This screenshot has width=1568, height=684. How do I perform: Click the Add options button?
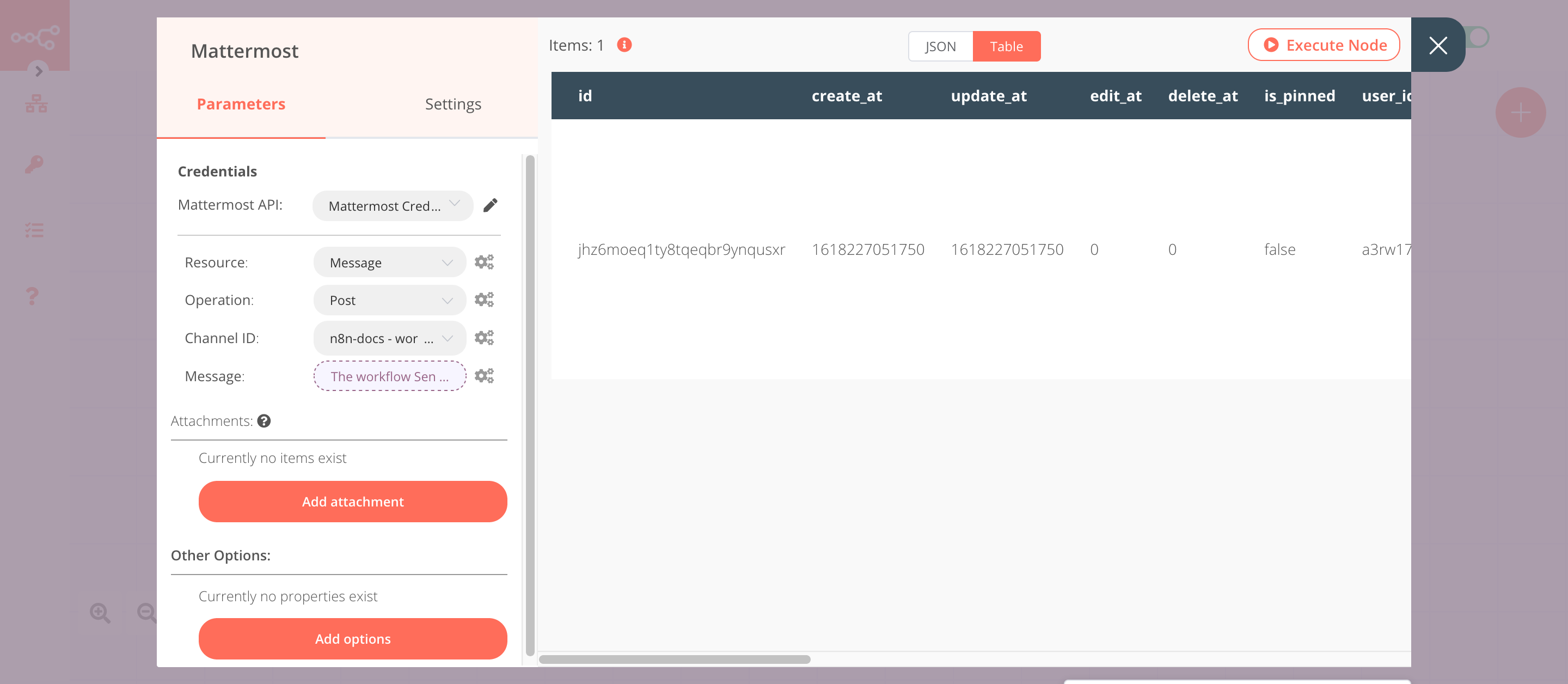coord(353,639)
